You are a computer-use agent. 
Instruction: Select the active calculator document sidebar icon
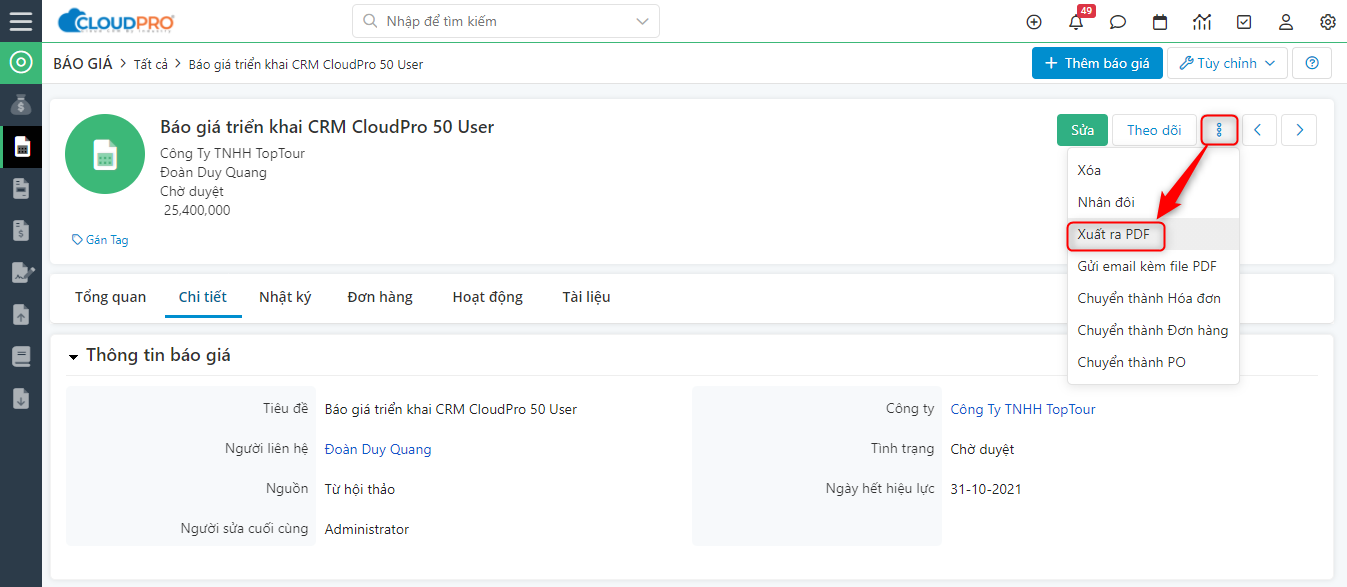point(21,147)
